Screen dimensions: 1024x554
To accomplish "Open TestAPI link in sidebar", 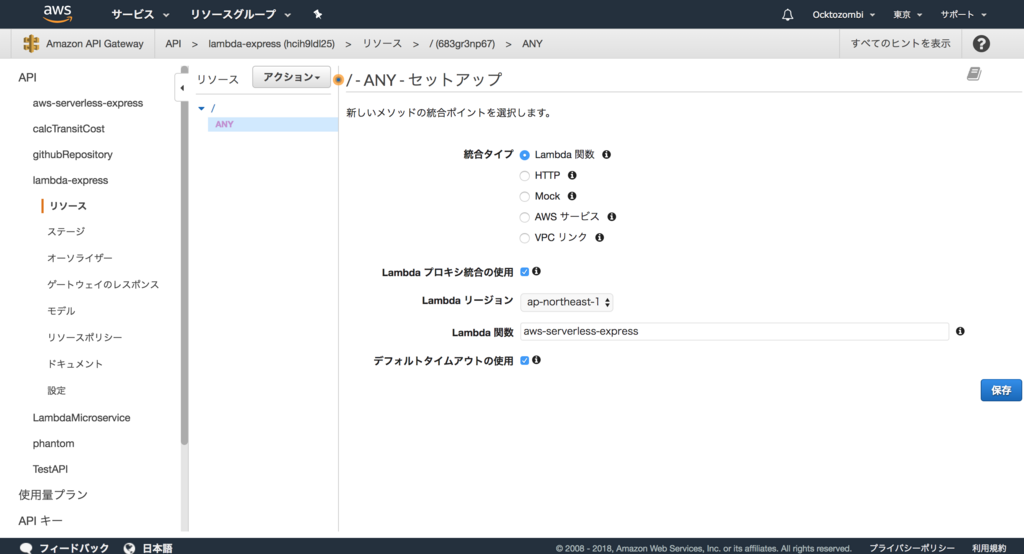I will pos(50,469).
